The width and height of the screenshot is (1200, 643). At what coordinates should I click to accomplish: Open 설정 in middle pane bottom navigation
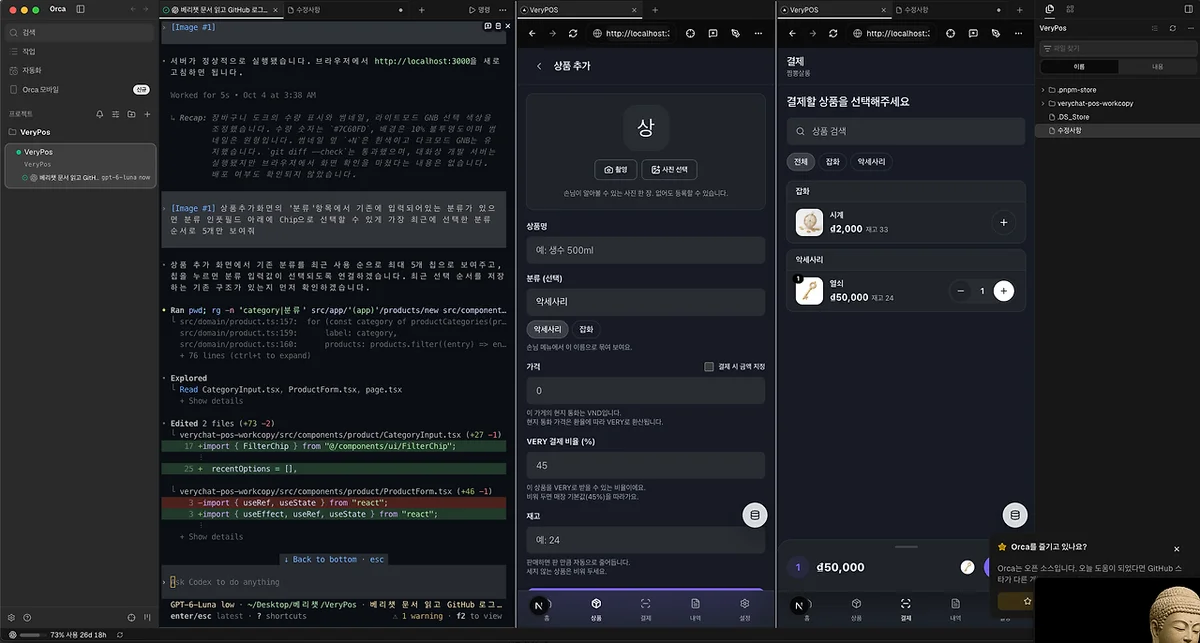(x=745, y=608)
